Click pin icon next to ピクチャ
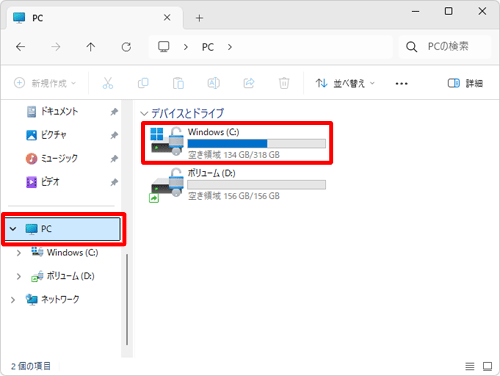Image resolution: width=500 pixels, height=376 pixels. click(x=114, y=135)
